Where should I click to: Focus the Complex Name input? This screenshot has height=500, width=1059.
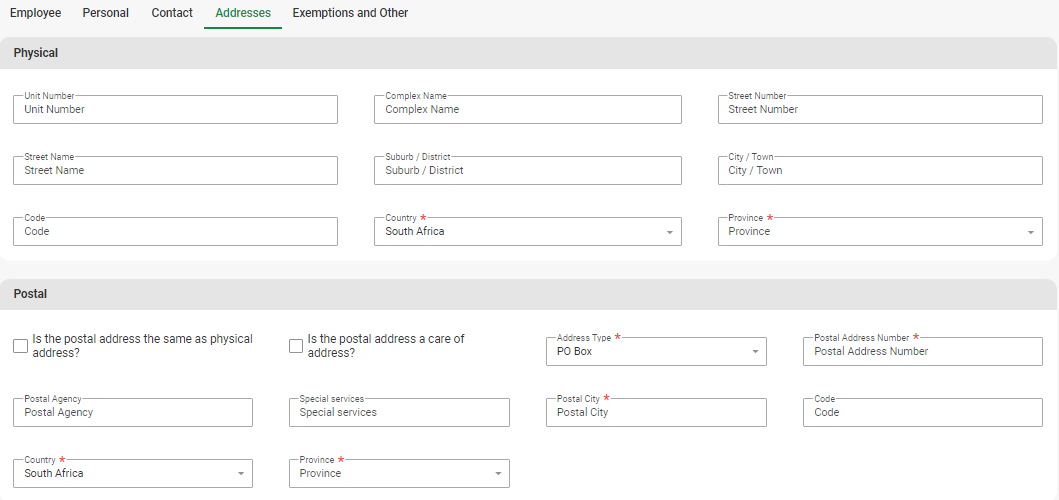528,110
